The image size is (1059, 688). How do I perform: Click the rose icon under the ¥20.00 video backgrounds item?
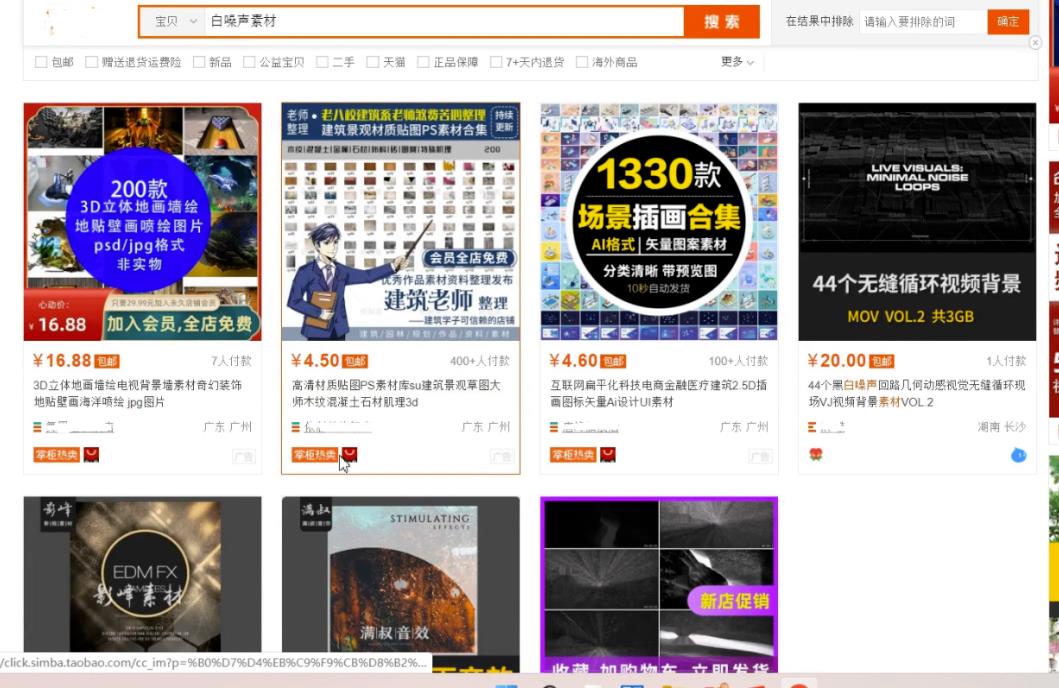pyautogui.click(x=816, y=453)
